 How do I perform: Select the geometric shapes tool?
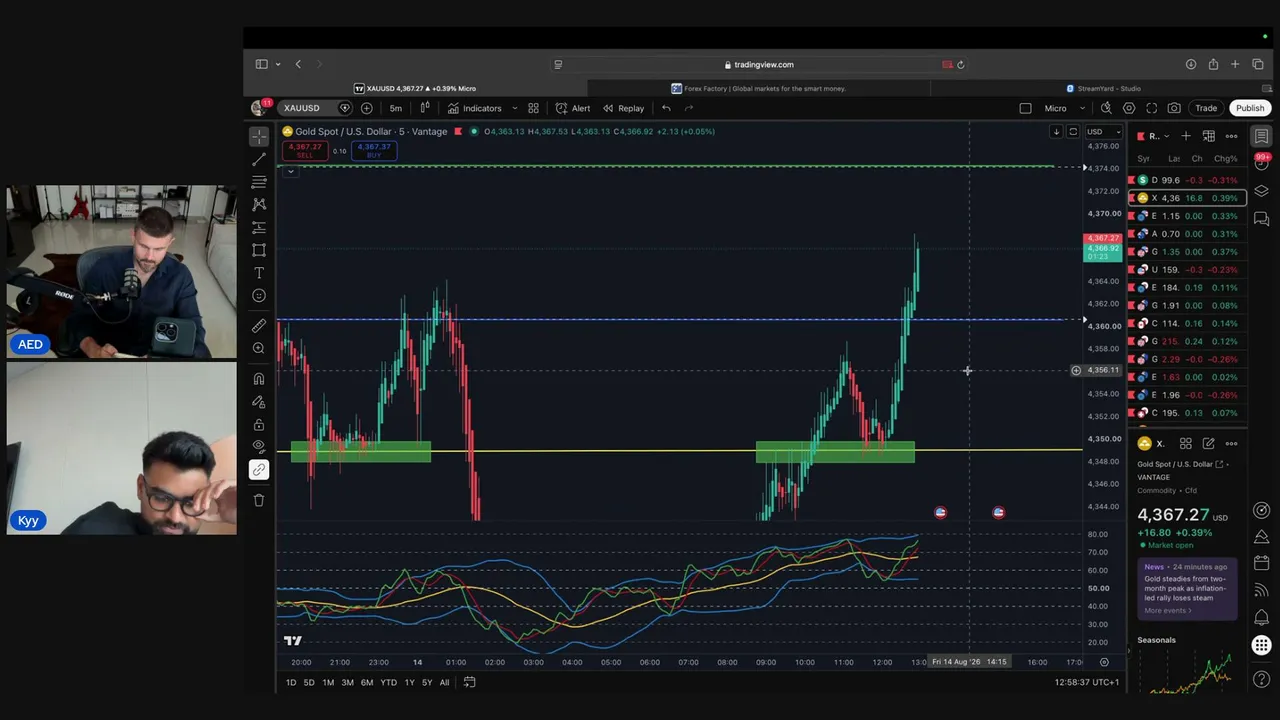(x=259, y=250)
